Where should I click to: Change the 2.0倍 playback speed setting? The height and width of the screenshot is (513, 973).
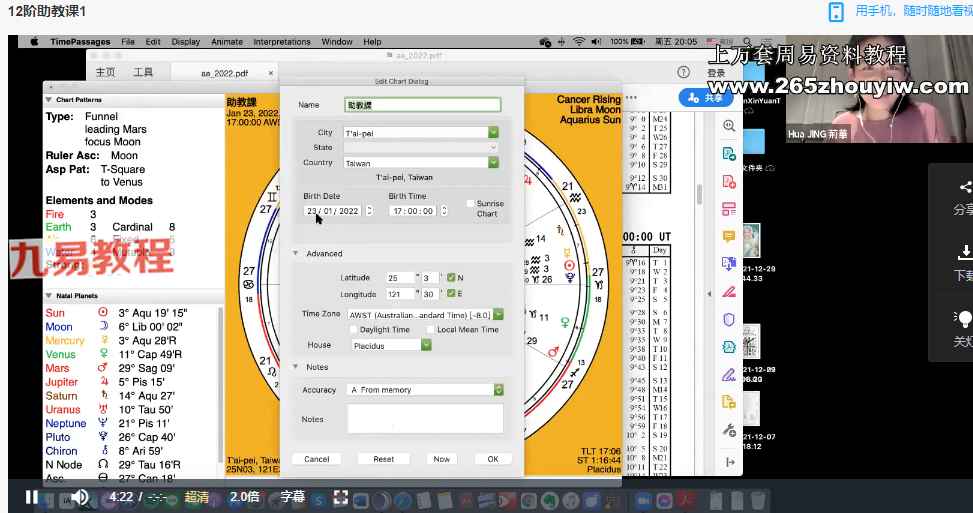[x=245, y=497]
